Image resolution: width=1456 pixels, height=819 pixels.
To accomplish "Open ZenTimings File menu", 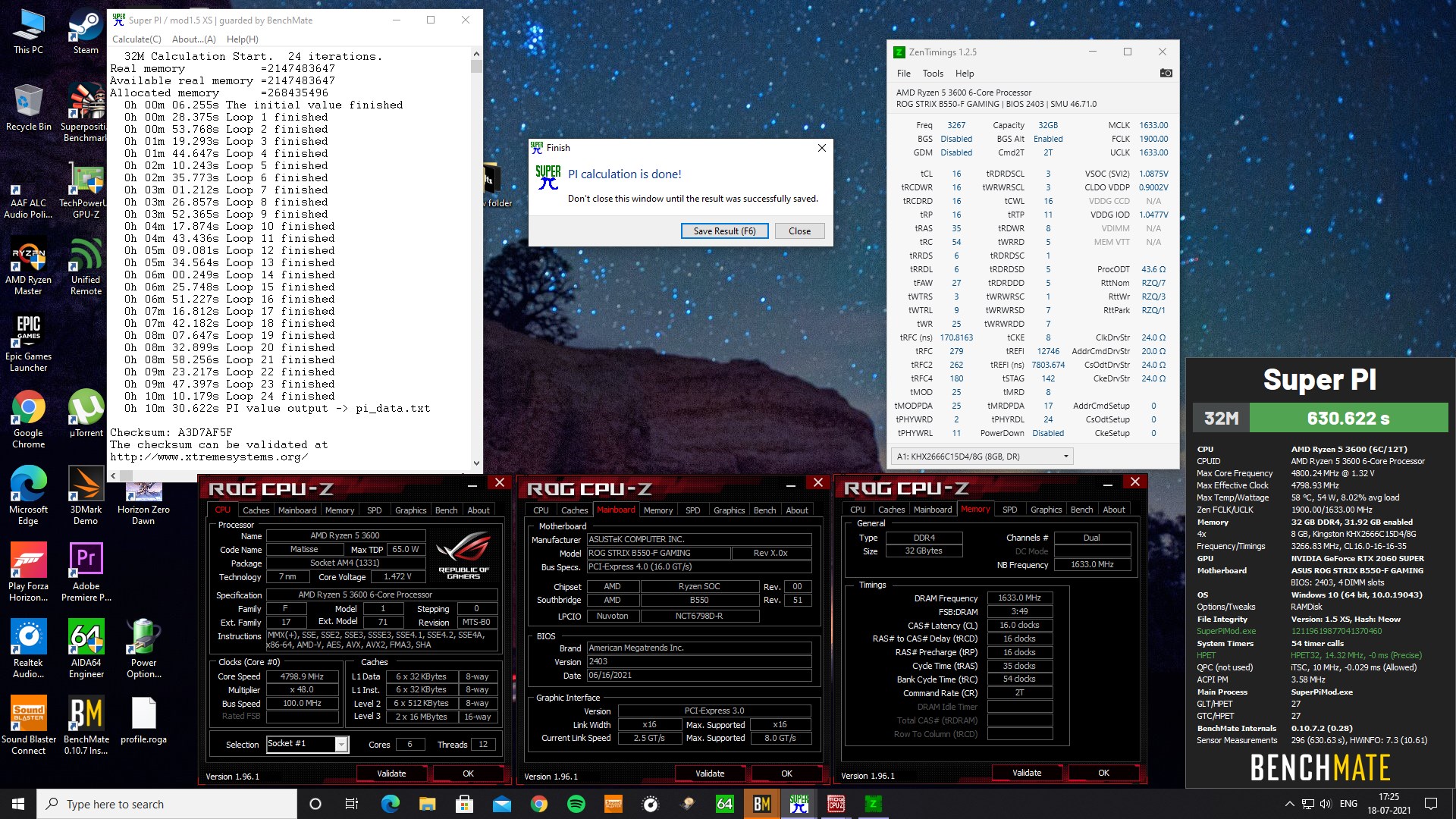I will [903, 74].
